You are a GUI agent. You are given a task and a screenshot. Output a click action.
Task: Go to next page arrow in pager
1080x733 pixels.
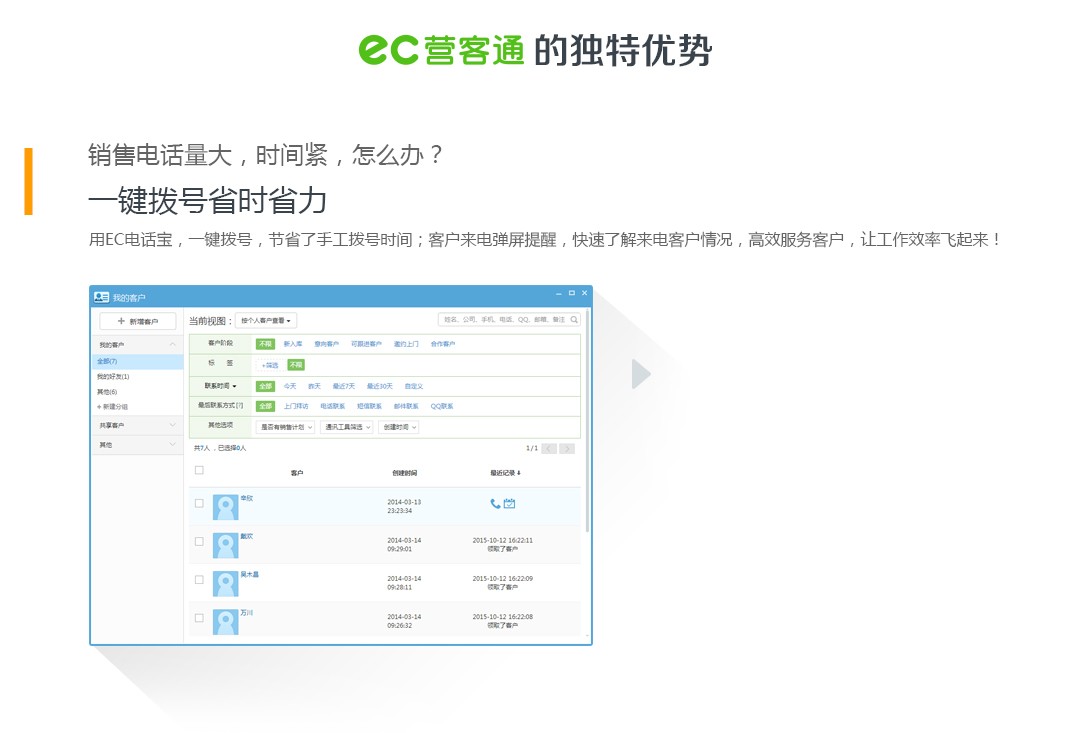point(567,448)
